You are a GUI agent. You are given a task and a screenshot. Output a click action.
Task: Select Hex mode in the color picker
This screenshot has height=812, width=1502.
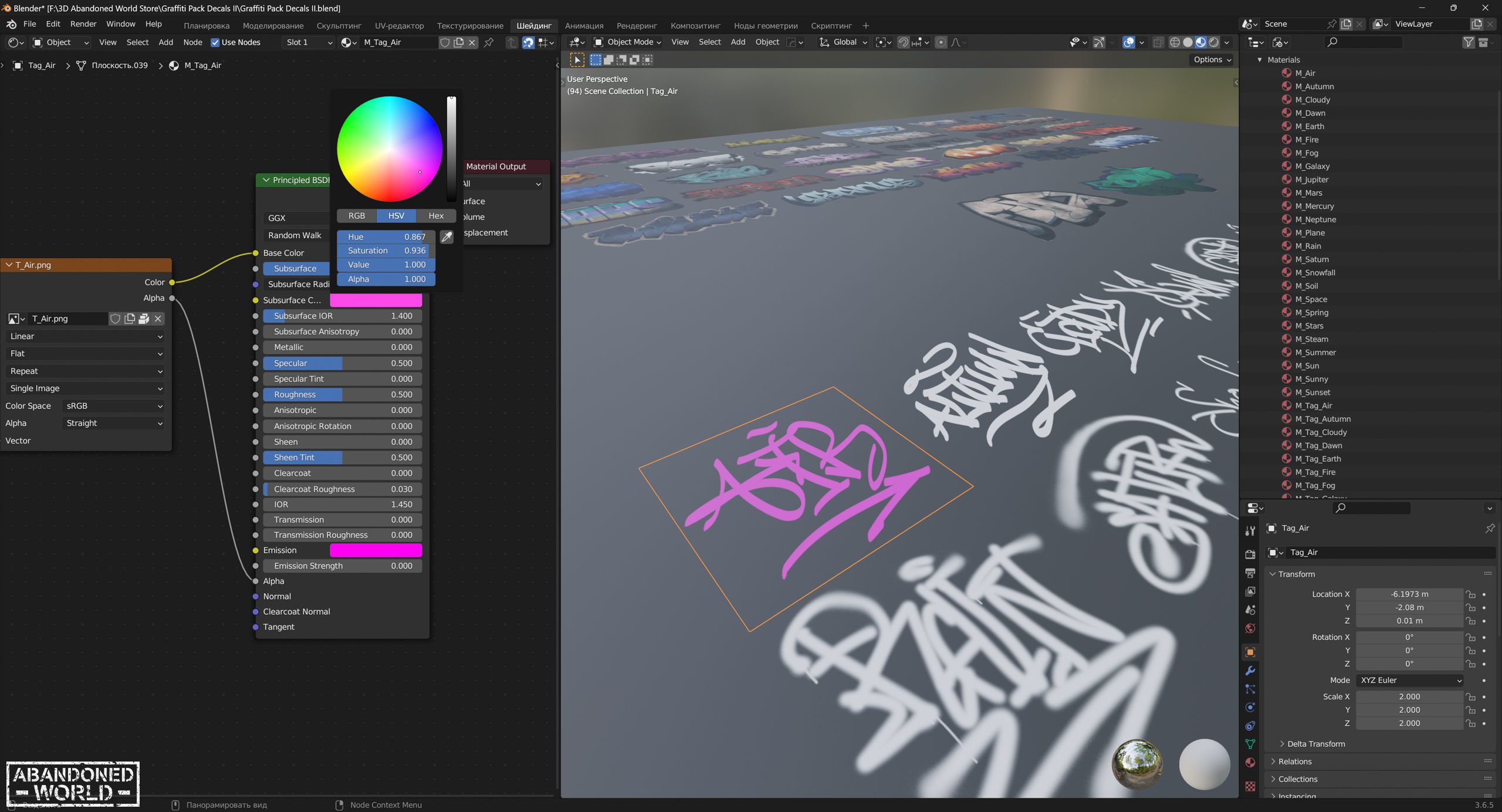[436, 216]
